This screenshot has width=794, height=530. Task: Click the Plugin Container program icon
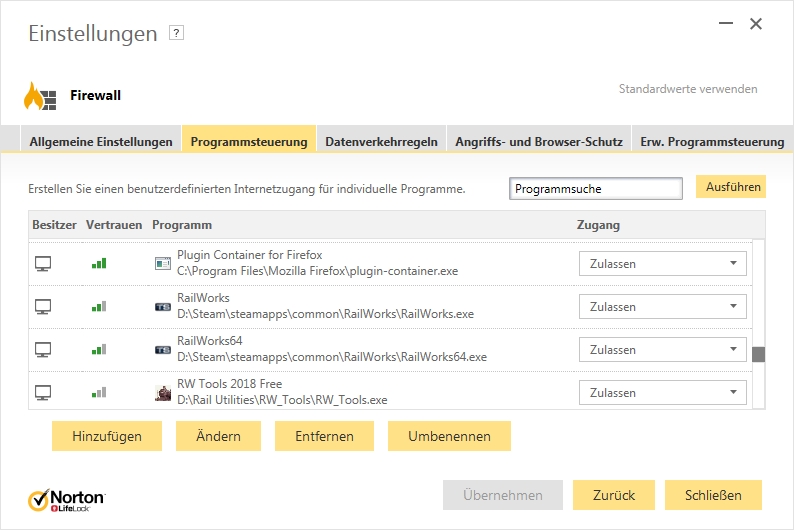pyautogui.click(x=163, y=264)
